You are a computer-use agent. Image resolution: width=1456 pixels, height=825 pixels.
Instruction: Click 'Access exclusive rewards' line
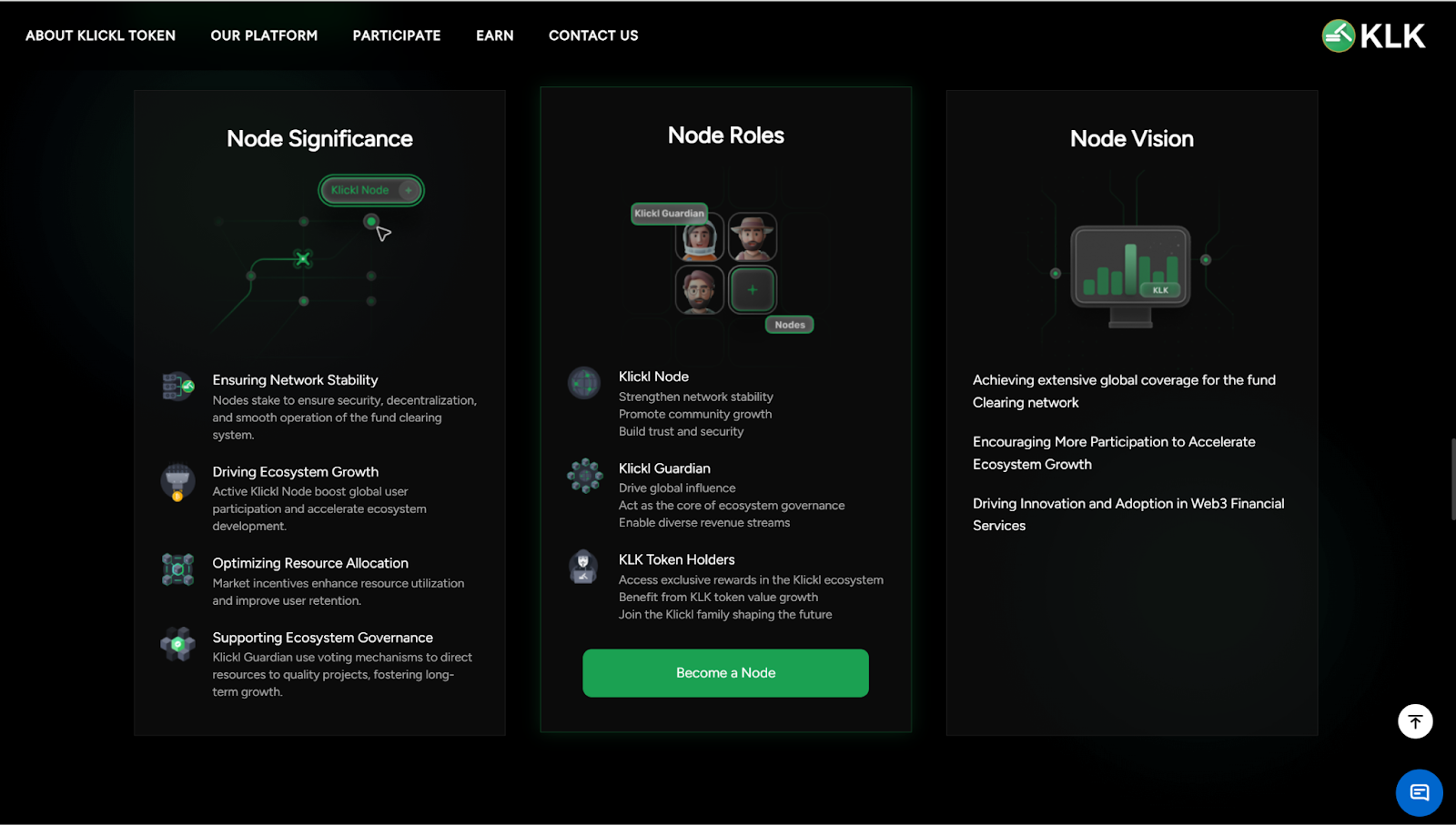pyautogui.click(x=751, y=579)
